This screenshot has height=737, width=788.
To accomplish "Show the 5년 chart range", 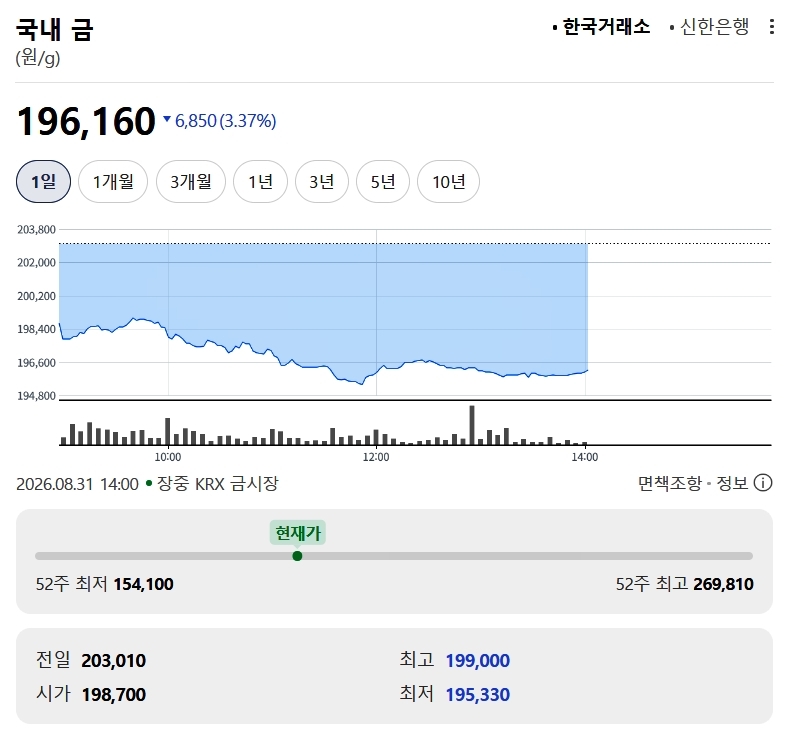I will [383, 181].
